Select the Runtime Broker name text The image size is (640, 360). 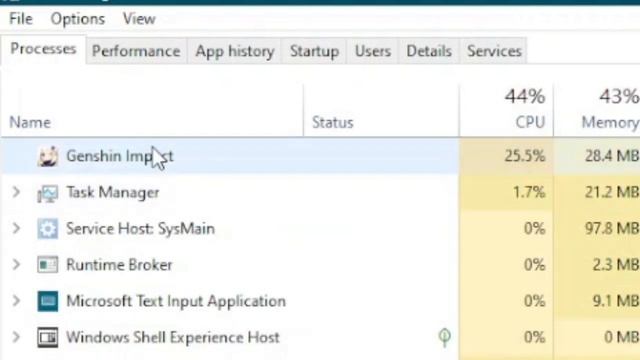pyautogui.click(x=119, y=265)
